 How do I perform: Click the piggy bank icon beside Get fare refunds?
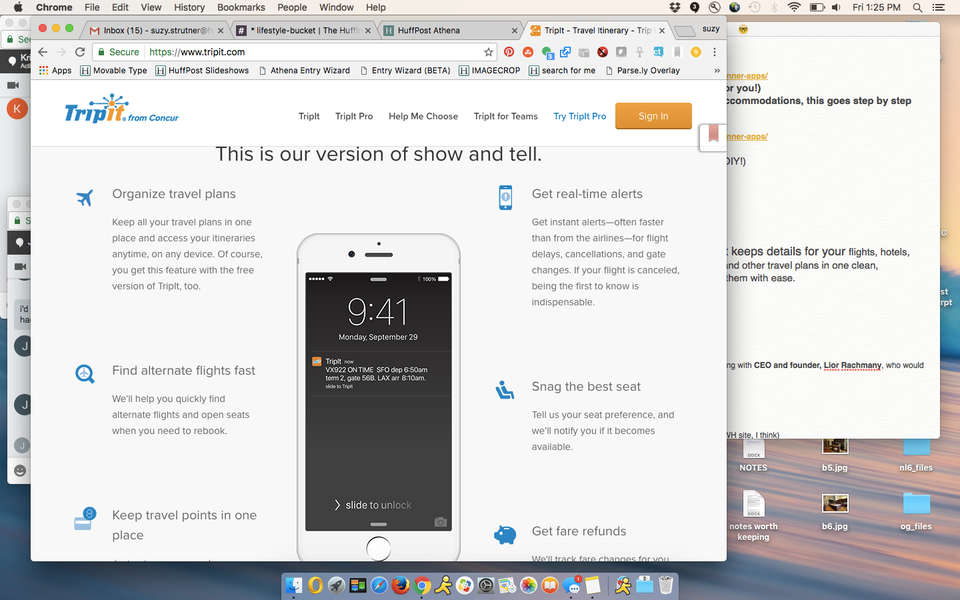504,534
